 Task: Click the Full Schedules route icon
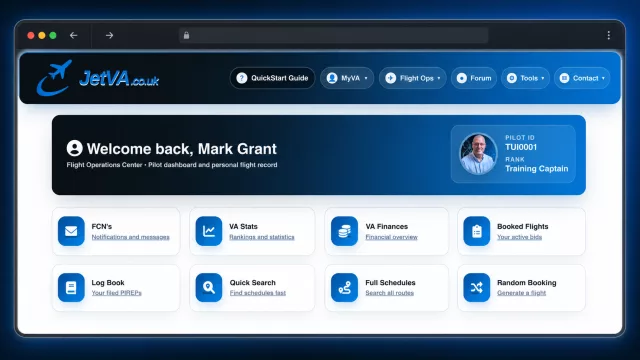(x=344, y=287)
